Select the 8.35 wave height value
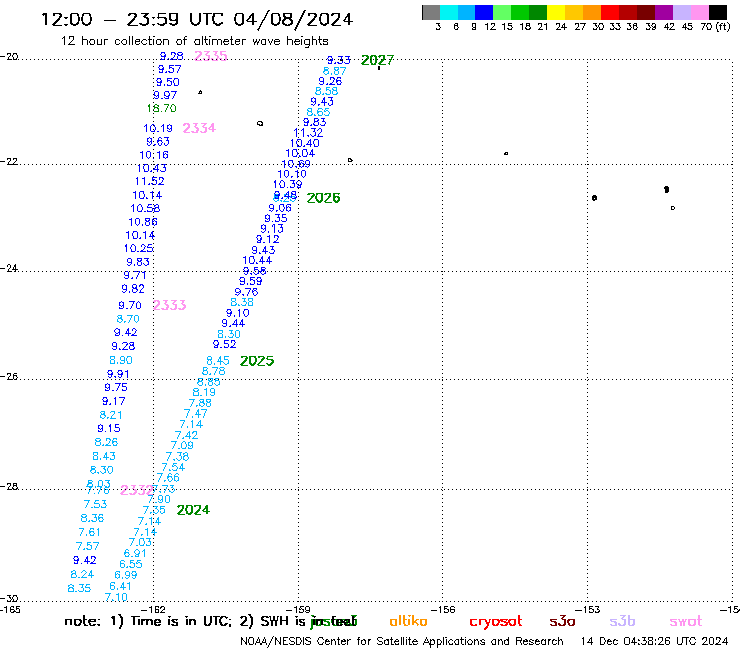 coord(79,588)
